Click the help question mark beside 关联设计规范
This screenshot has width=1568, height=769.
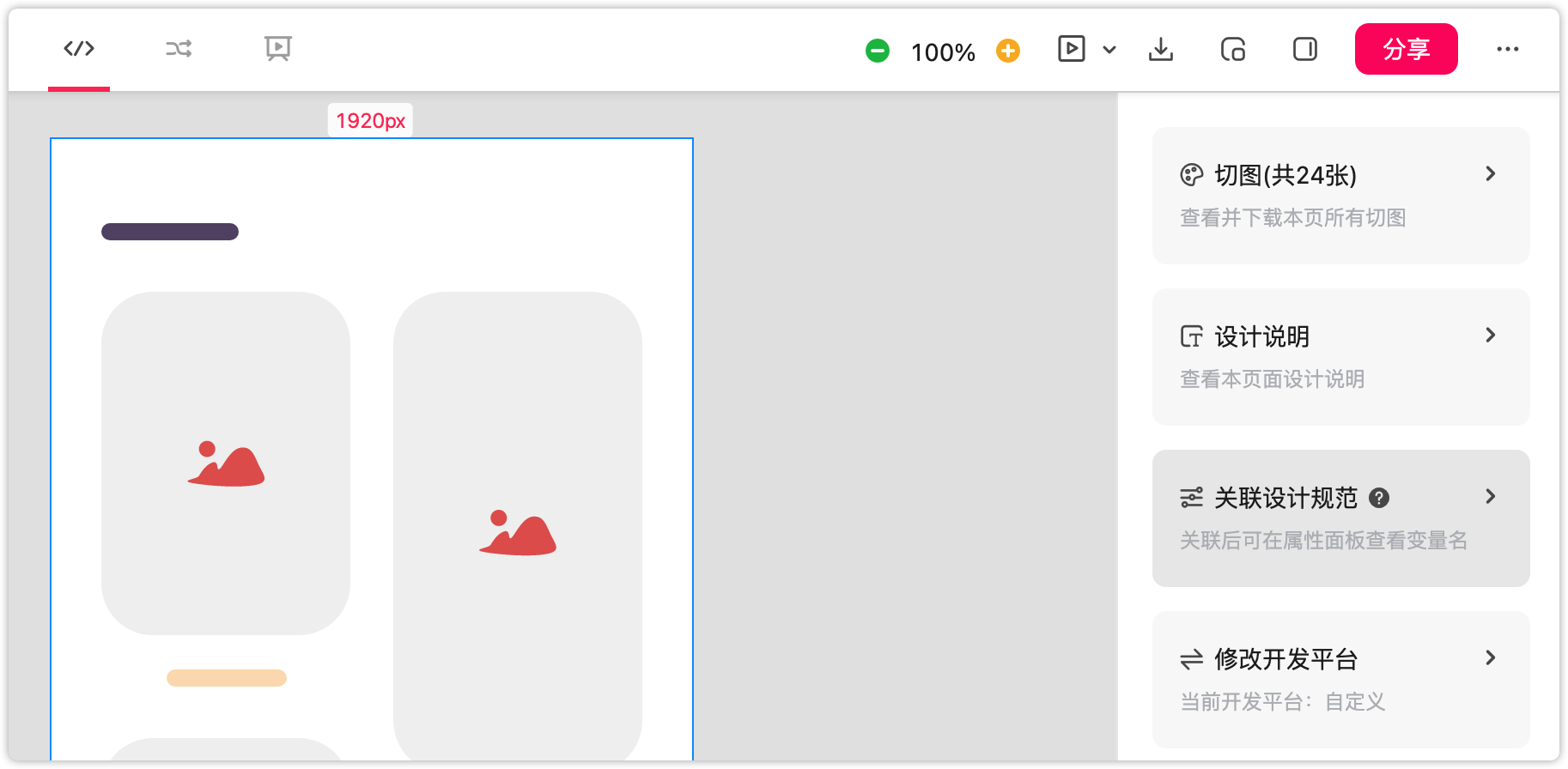coord(1379,498)
